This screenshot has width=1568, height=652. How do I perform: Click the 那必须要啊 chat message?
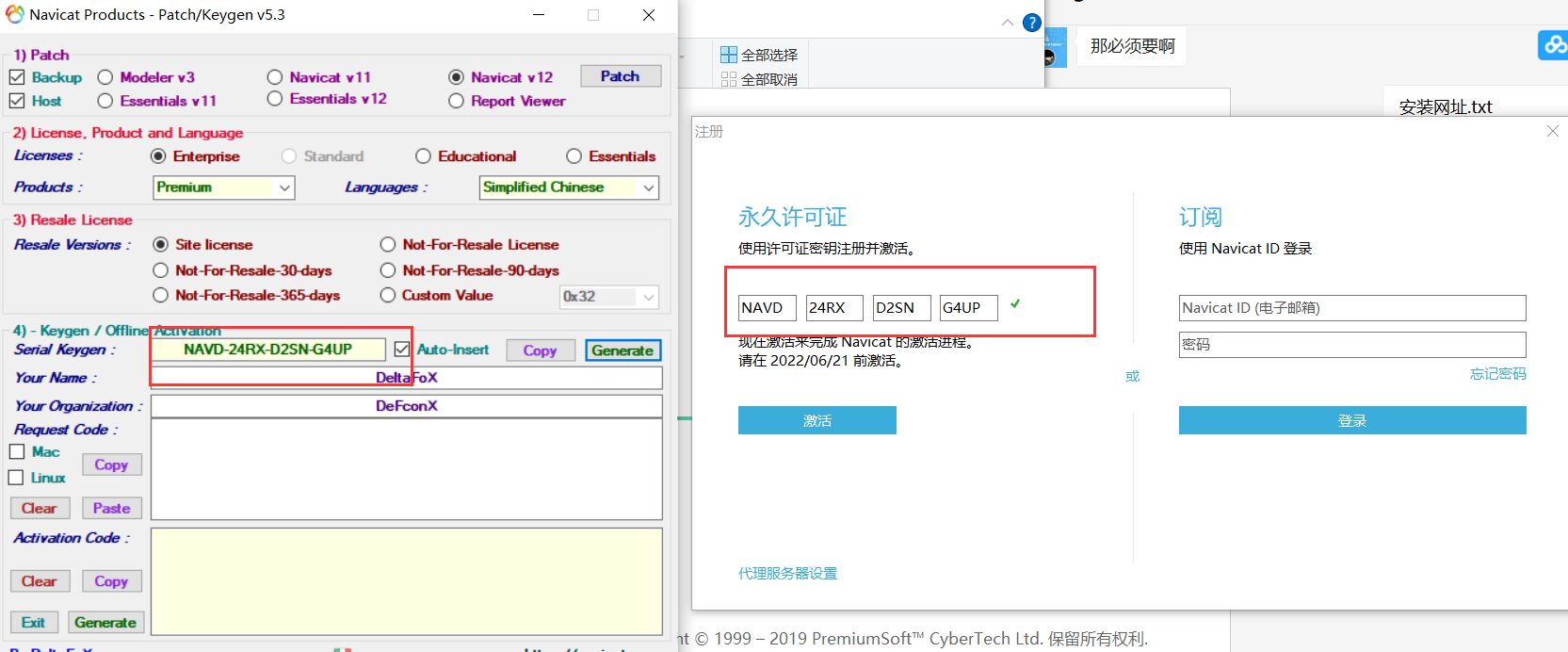1133,46
